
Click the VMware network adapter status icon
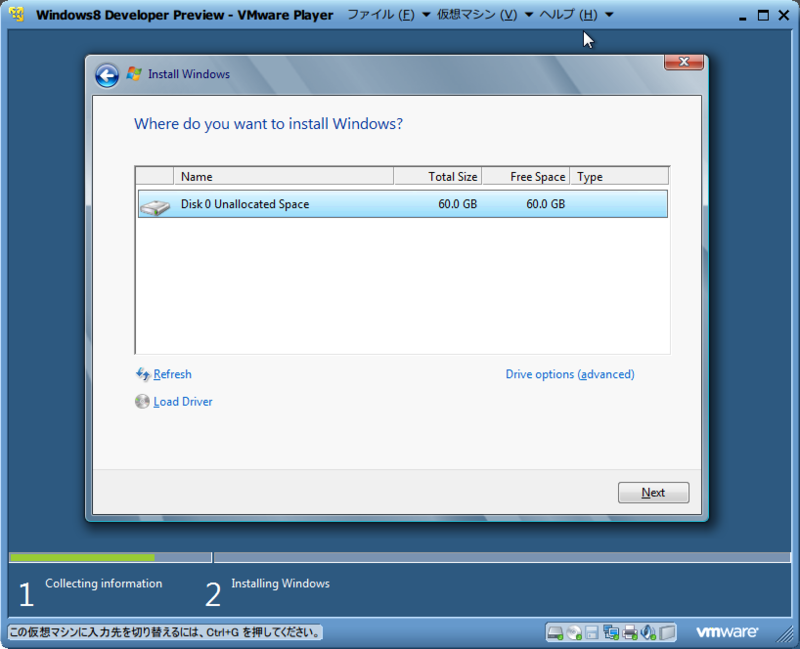coord(611,633)
